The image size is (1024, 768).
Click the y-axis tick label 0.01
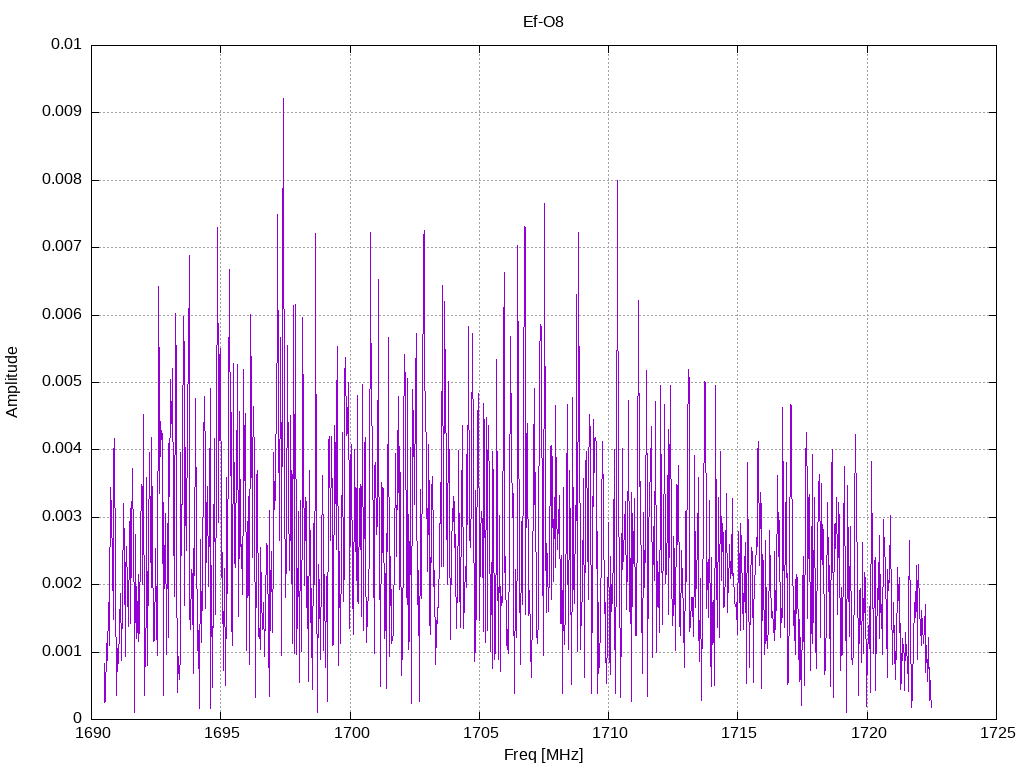click(67, 44)
